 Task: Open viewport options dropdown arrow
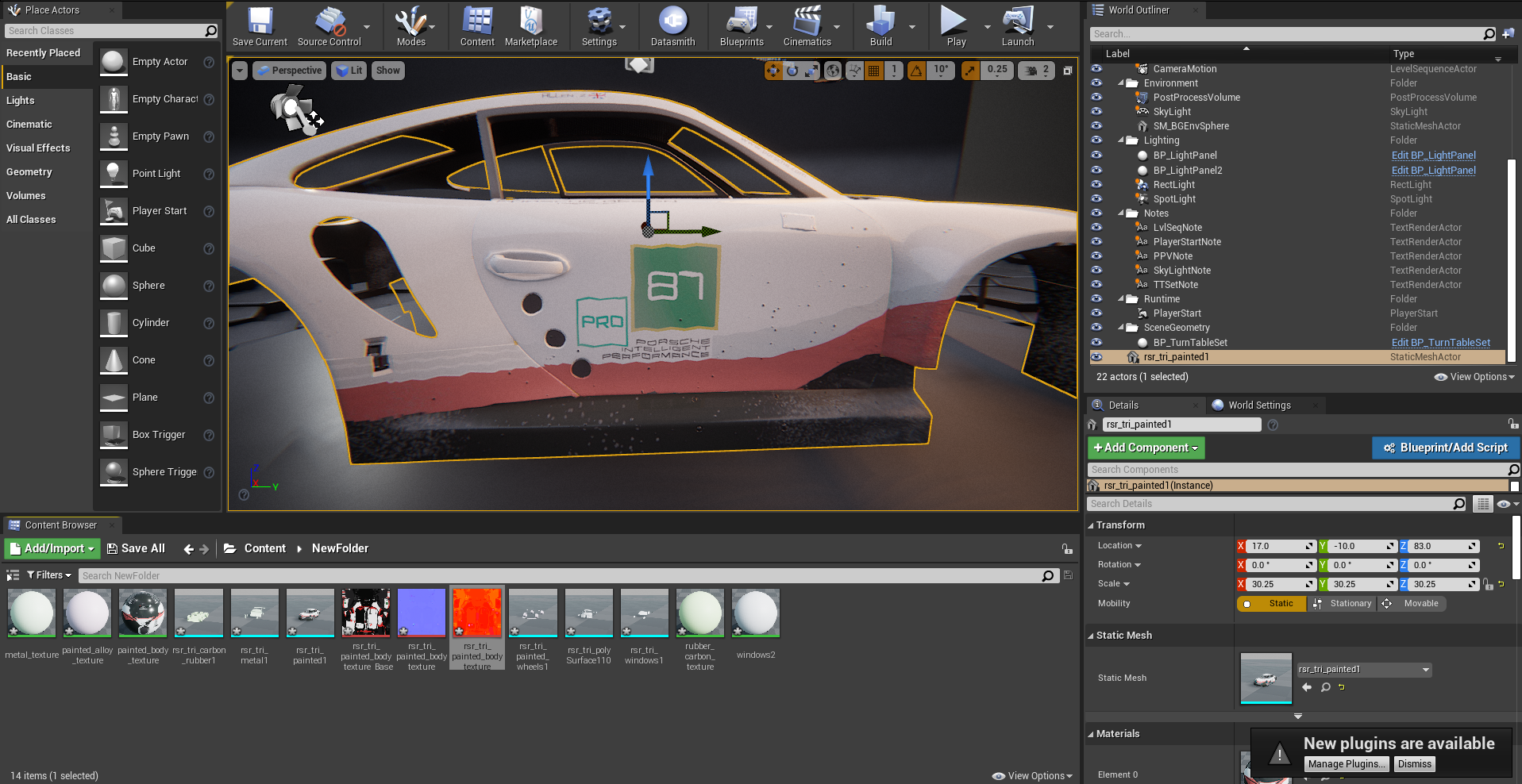tap(240, 71)
